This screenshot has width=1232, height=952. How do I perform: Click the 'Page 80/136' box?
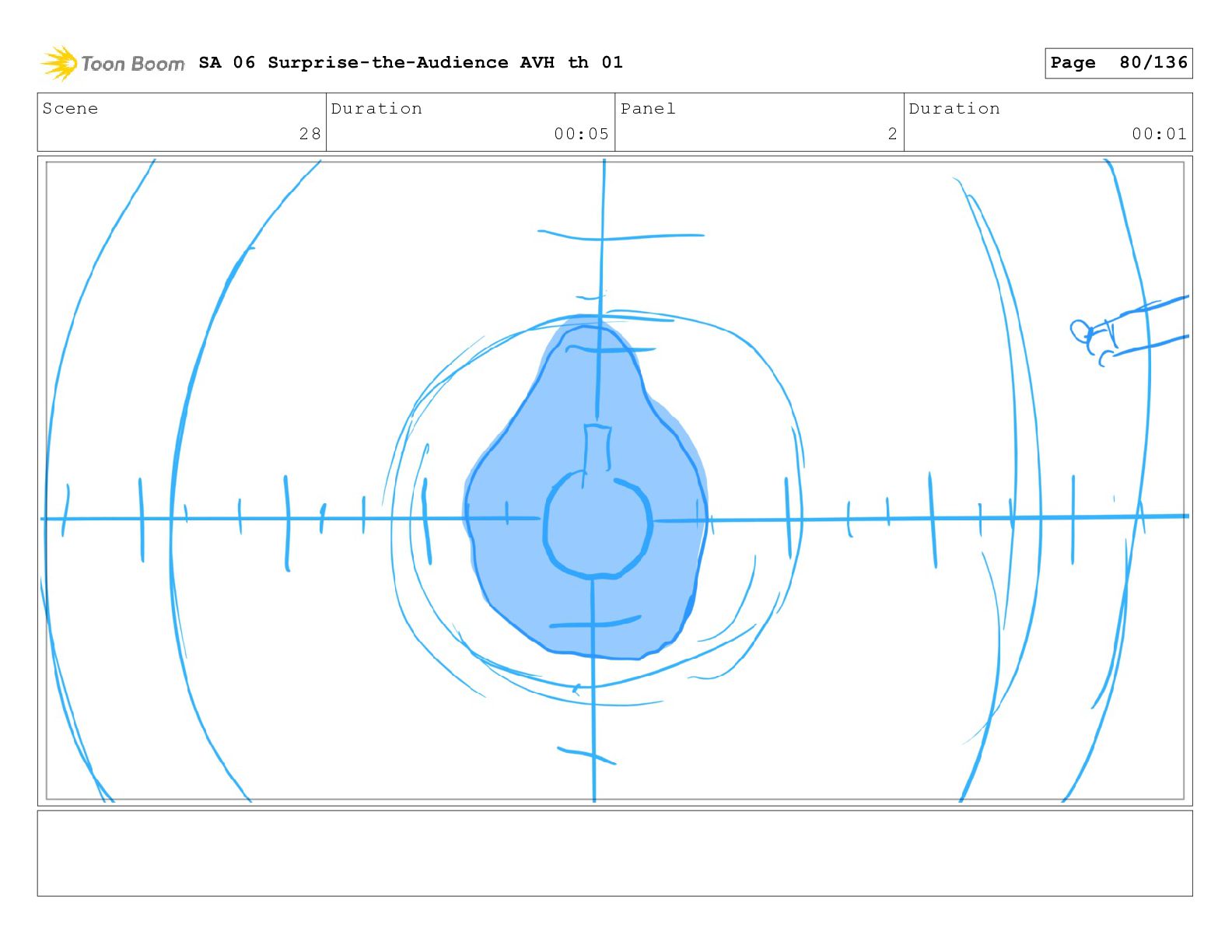click(1118, 63)
